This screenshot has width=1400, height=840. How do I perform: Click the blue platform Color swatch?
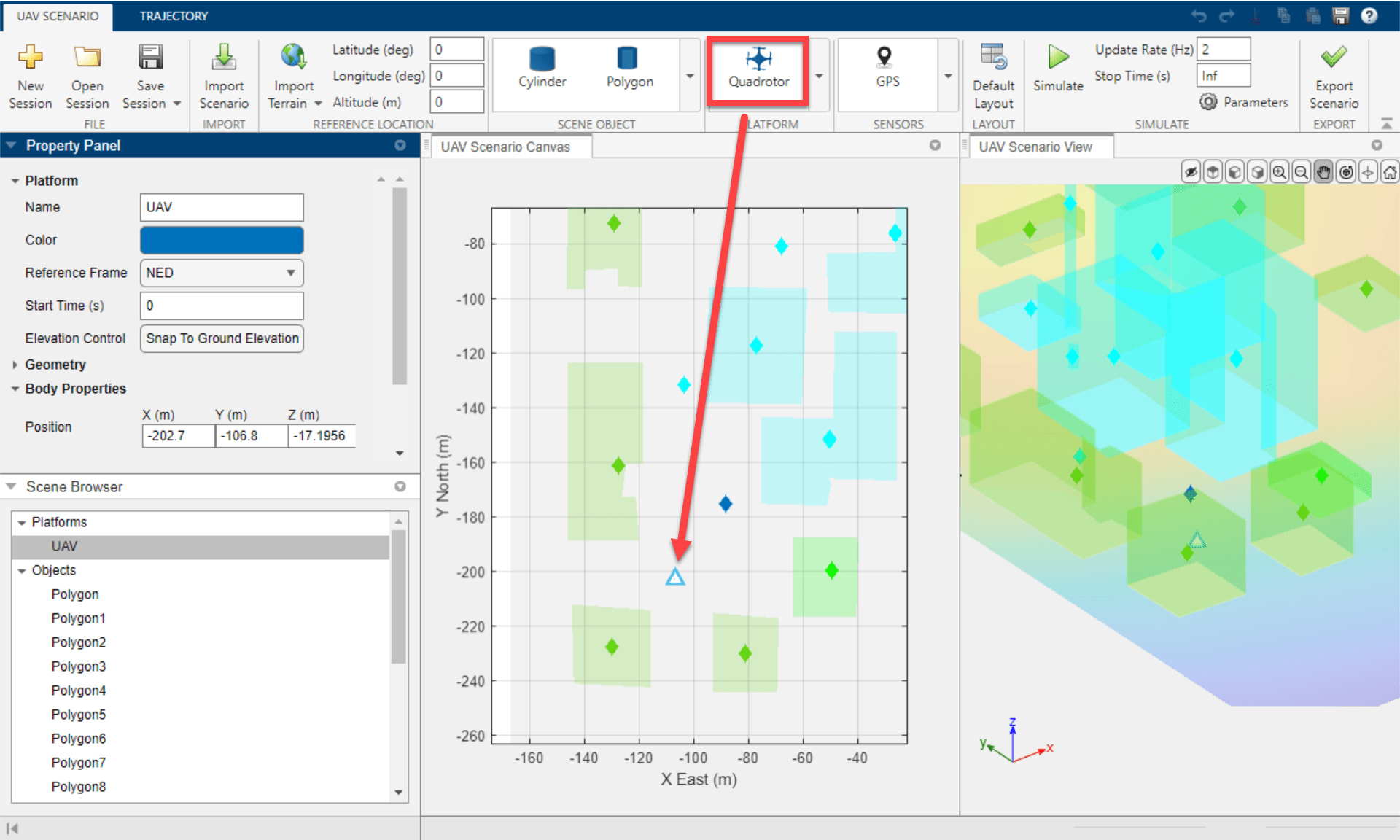click(x=222, y=240)
